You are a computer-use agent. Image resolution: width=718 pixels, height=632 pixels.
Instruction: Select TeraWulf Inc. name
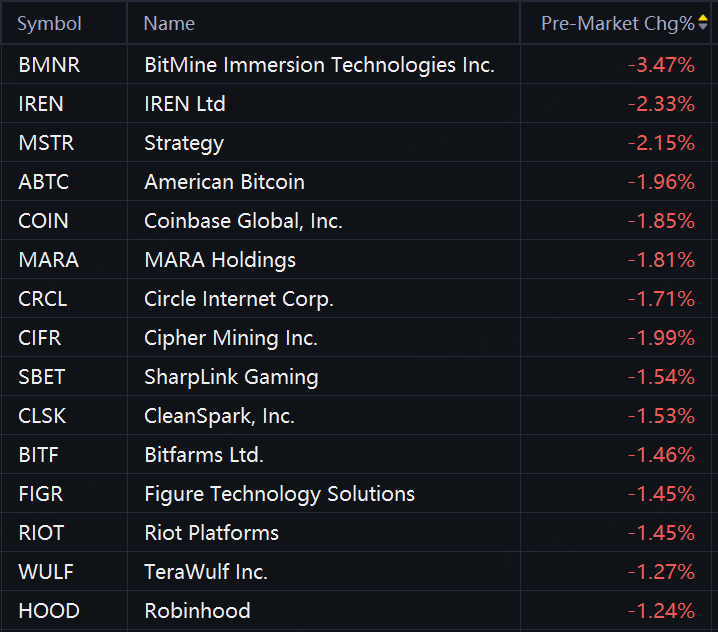coord(206,572)
